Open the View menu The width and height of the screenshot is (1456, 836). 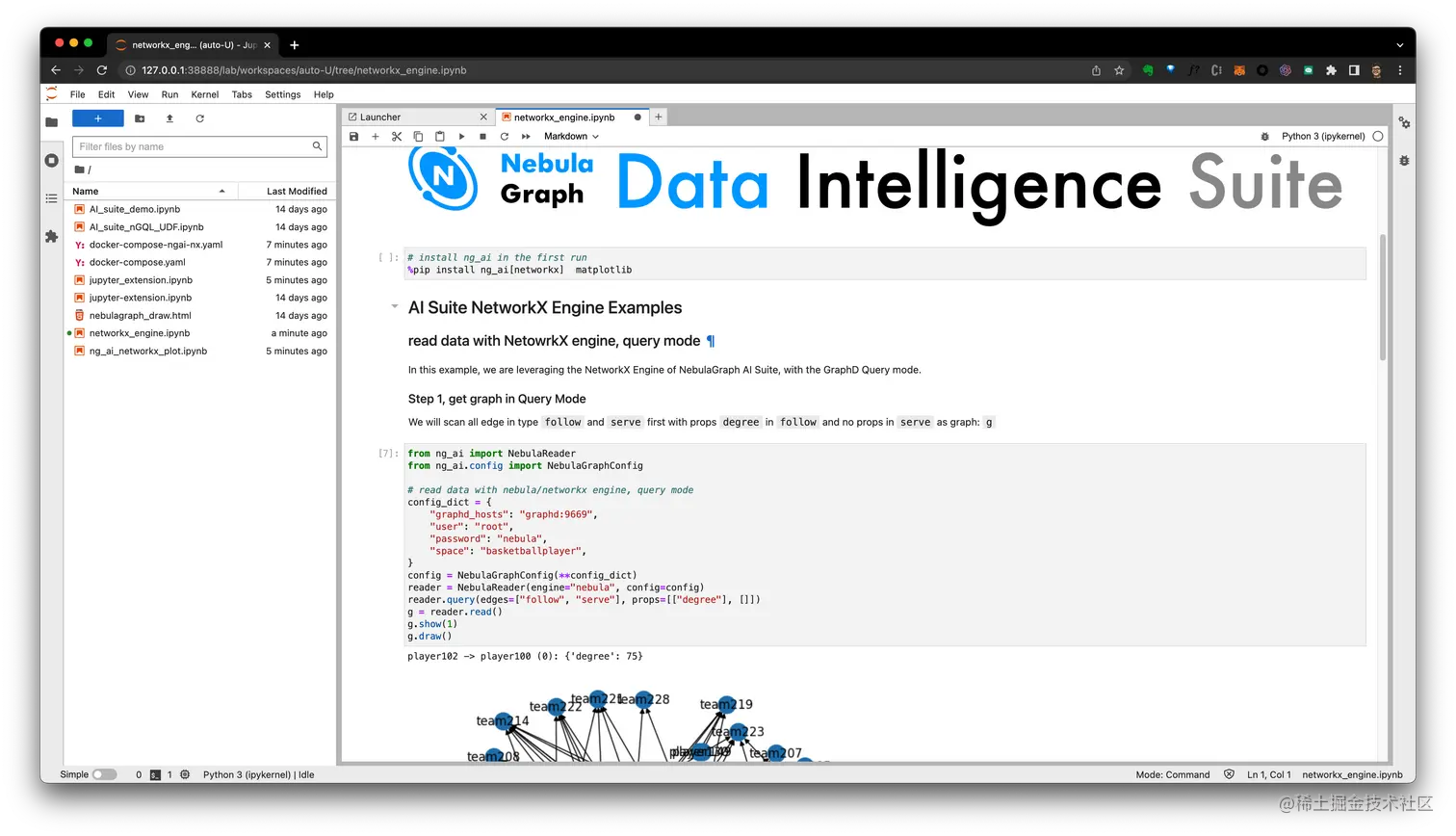coord(138,94)
